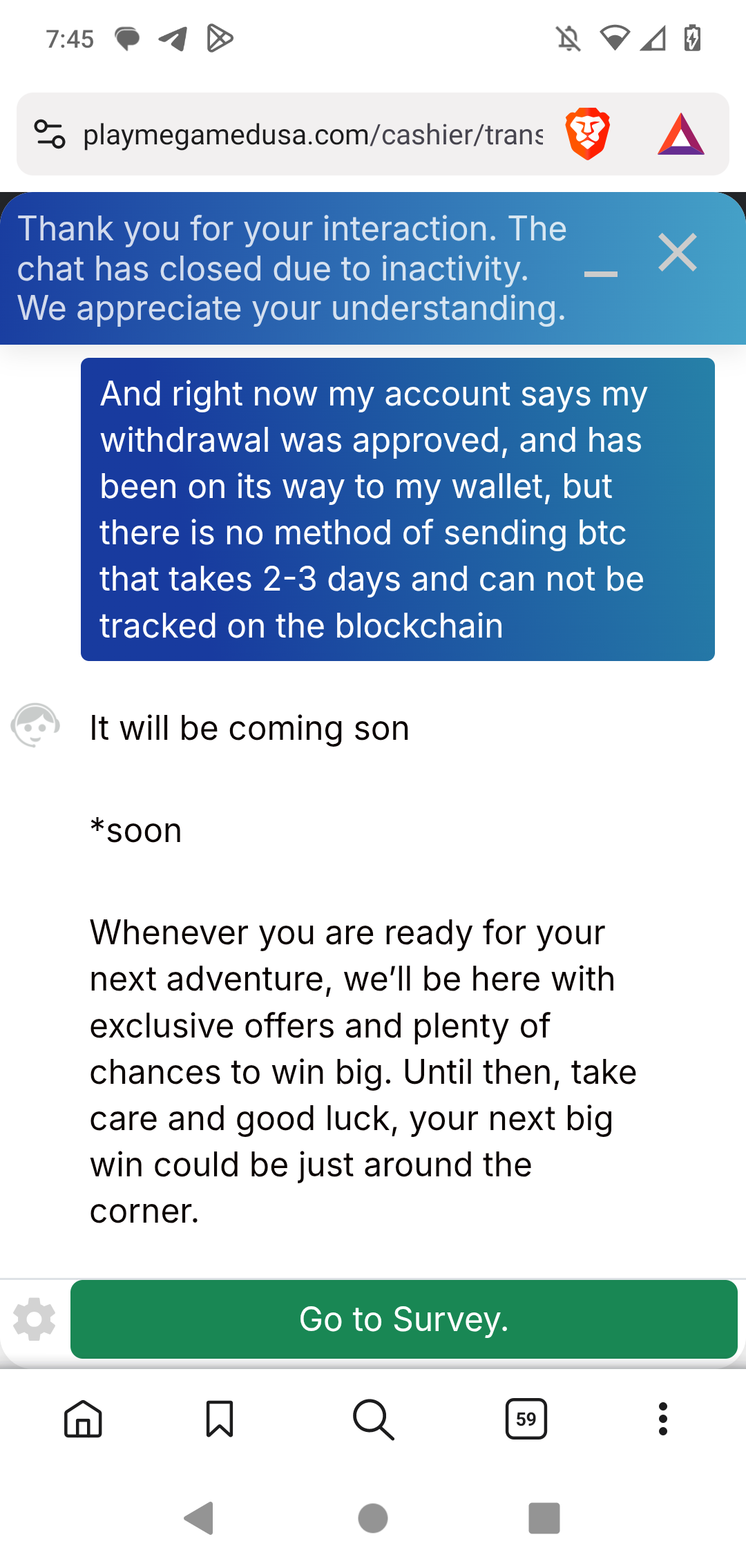Minimize the chat window
The height and width of the screenshot is (1568, 746).
(601, 274)
